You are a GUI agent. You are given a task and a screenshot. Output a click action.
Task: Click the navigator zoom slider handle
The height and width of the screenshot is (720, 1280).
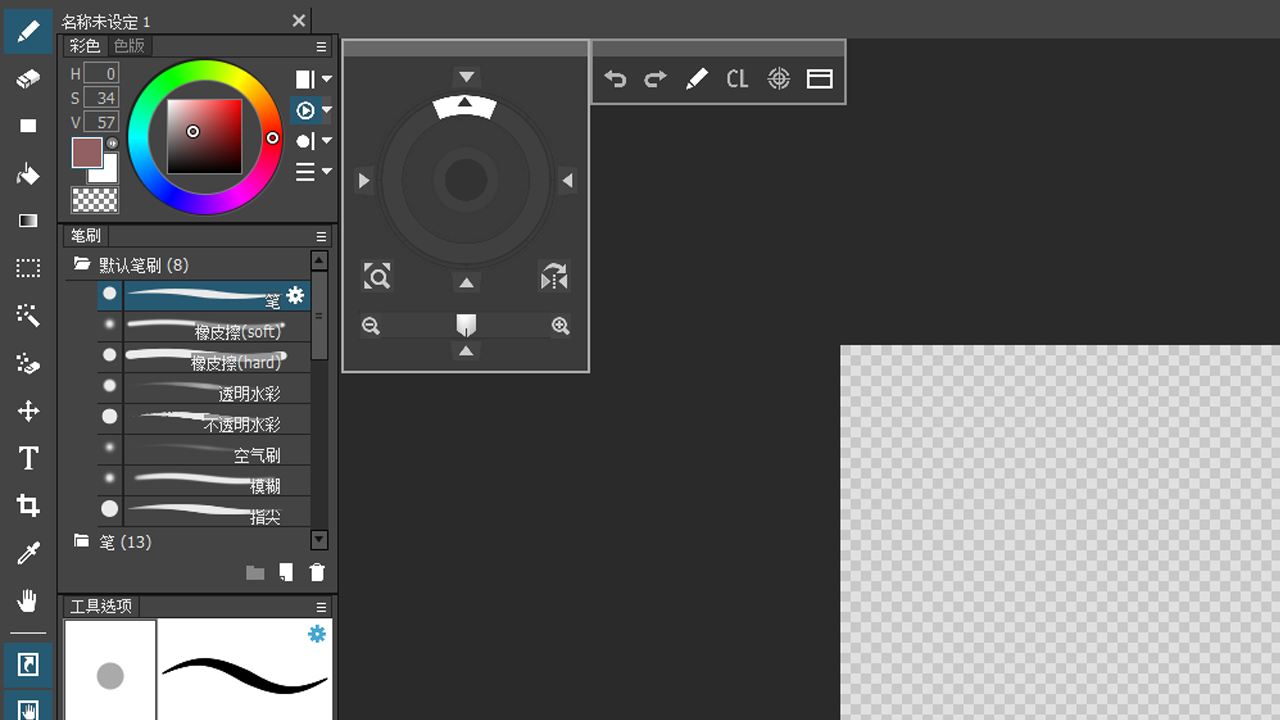(466, 325)
